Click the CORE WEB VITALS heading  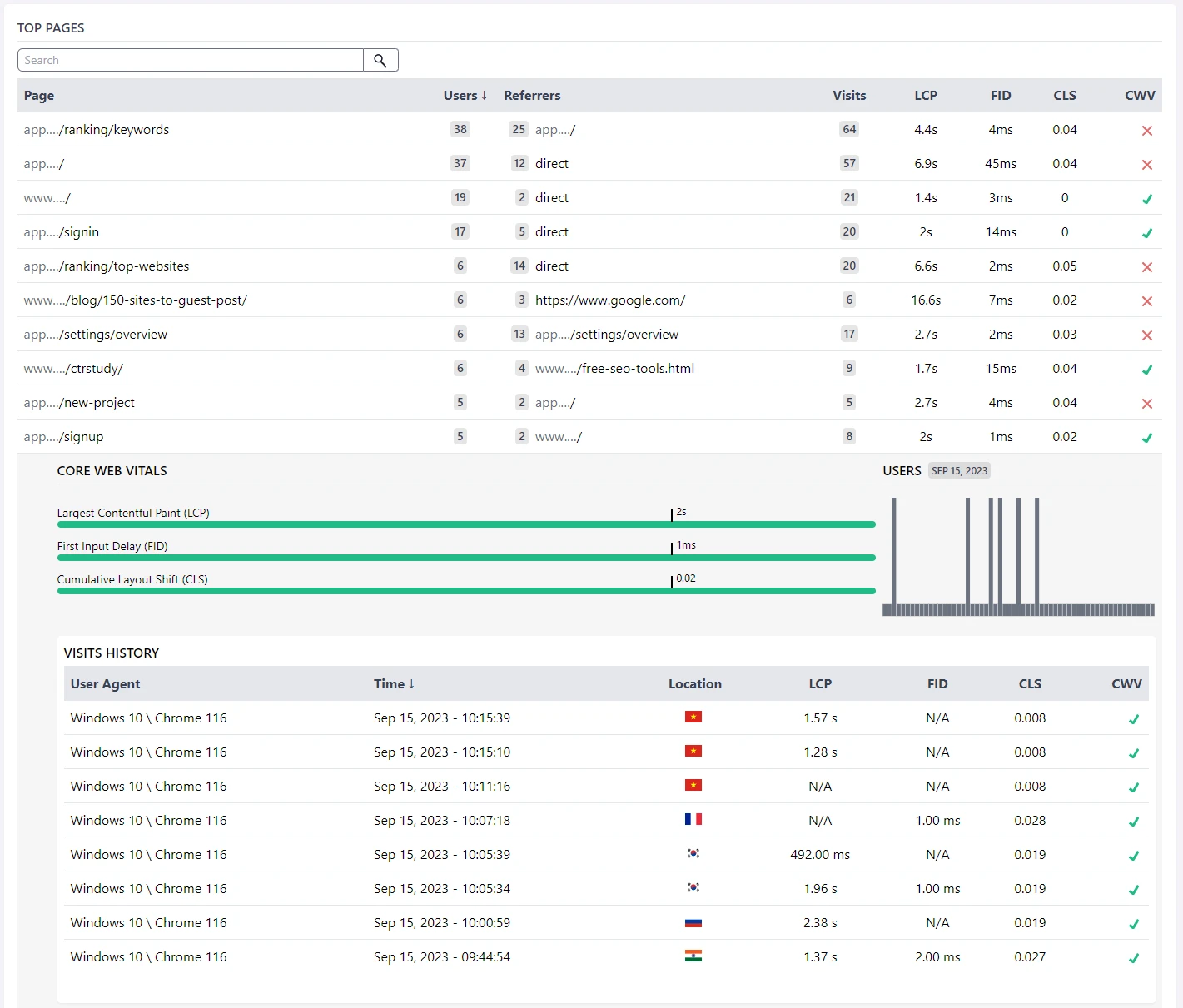112,471
